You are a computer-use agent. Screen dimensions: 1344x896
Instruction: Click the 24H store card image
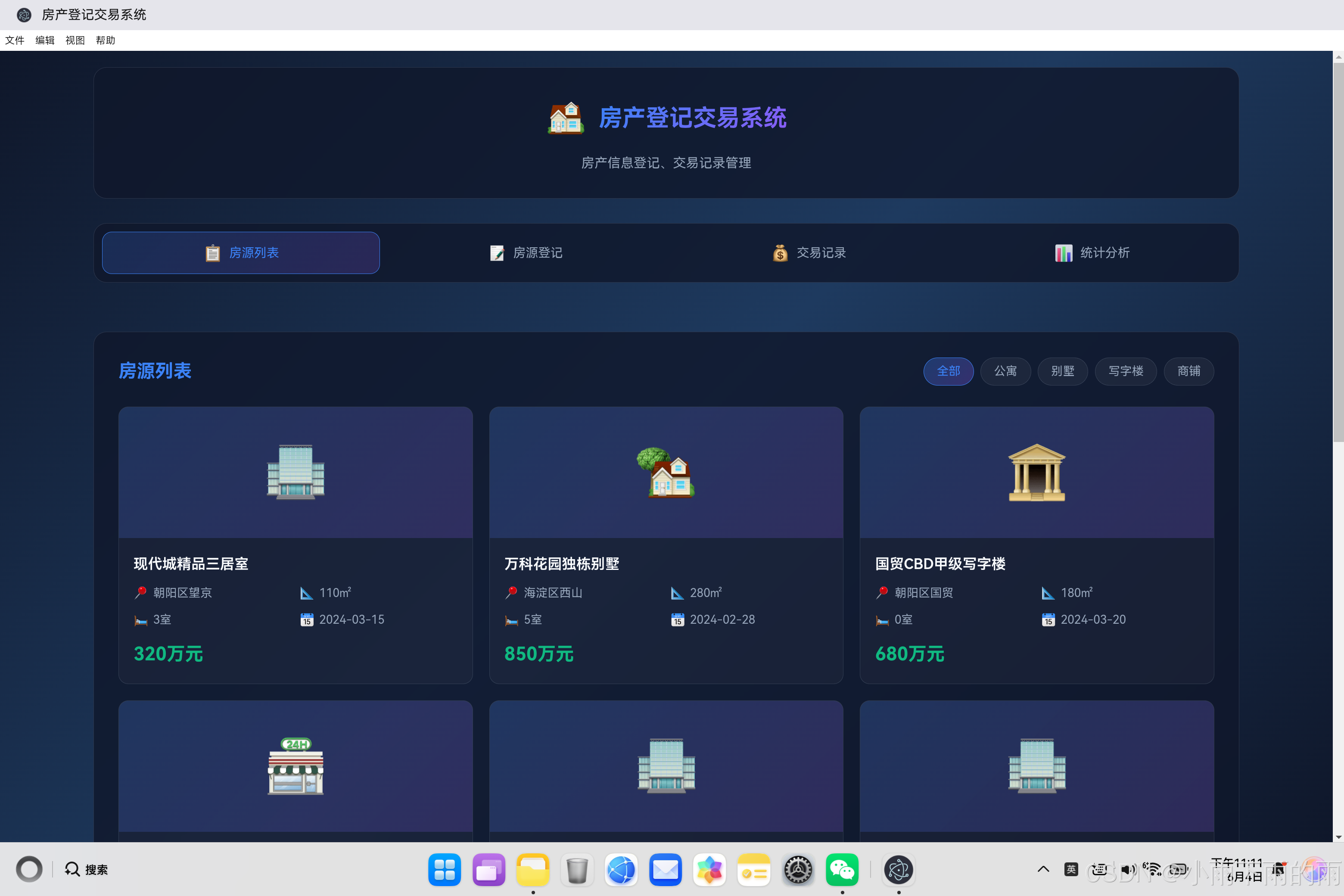pos(296,766)
